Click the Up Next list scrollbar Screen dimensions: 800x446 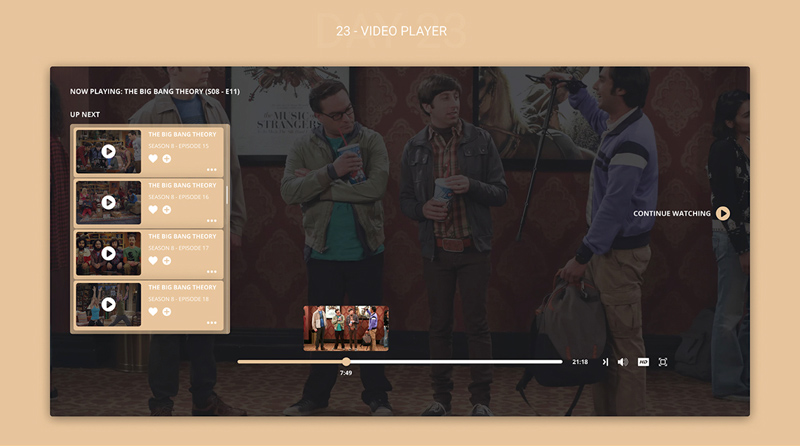point(227,195)
